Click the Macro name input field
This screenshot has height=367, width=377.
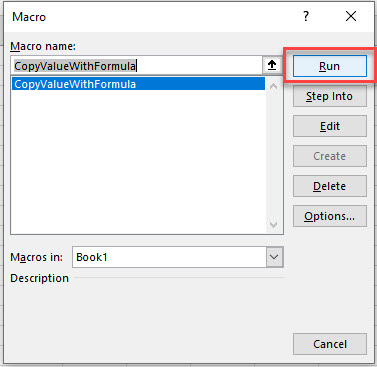coord(137,65)
